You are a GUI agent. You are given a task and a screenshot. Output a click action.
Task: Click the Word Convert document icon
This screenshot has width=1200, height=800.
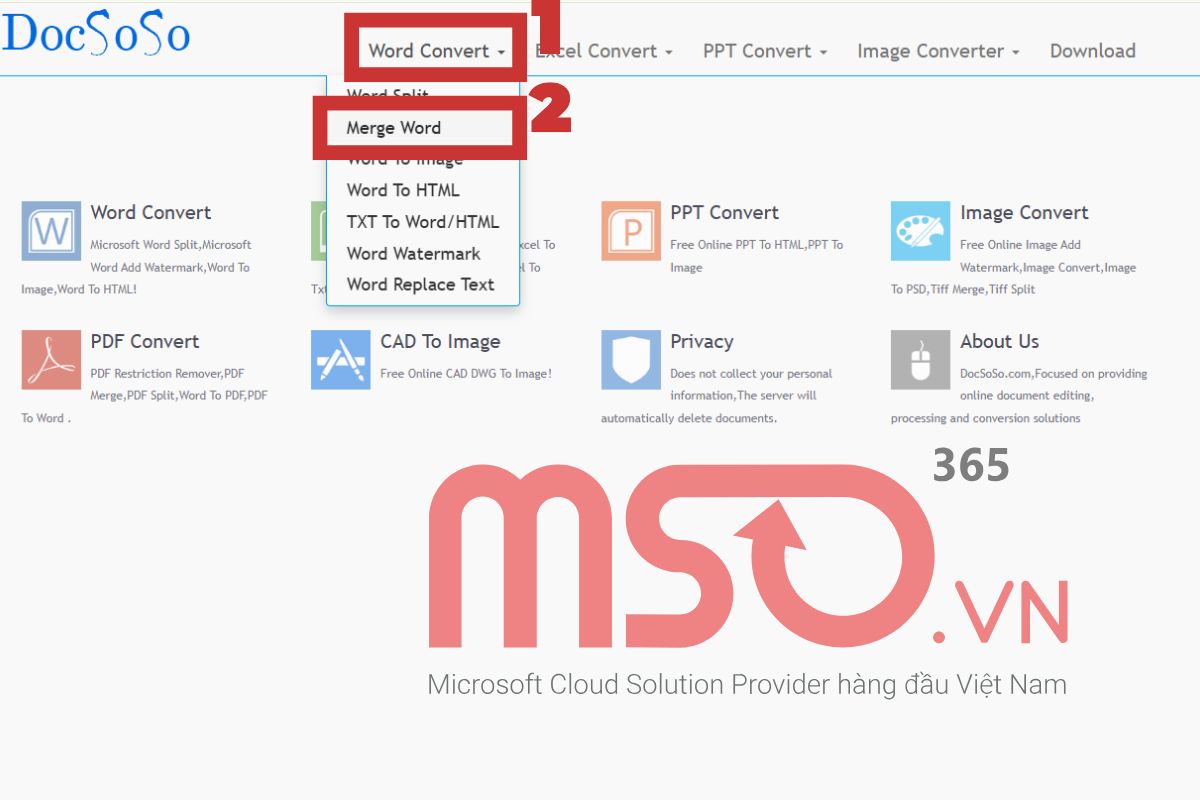(x=51, y=231)
